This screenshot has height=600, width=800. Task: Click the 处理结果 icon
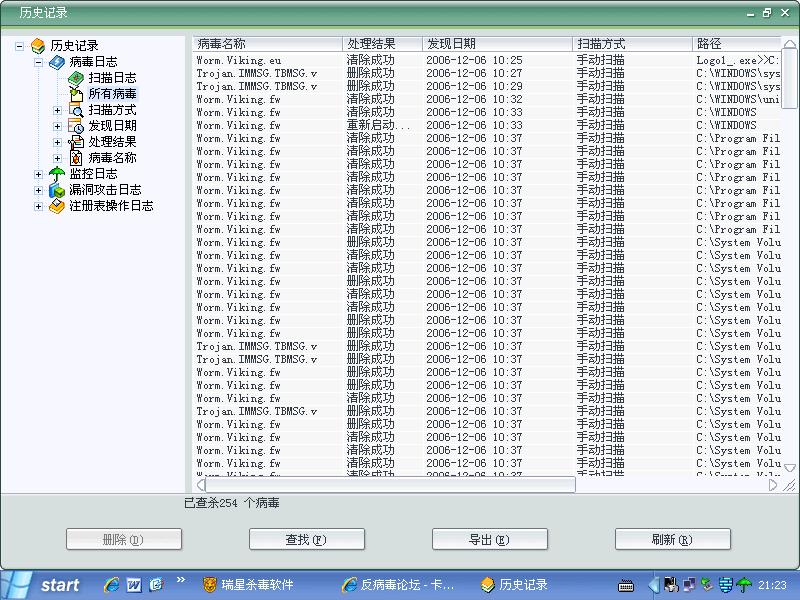tap(76, 142)
